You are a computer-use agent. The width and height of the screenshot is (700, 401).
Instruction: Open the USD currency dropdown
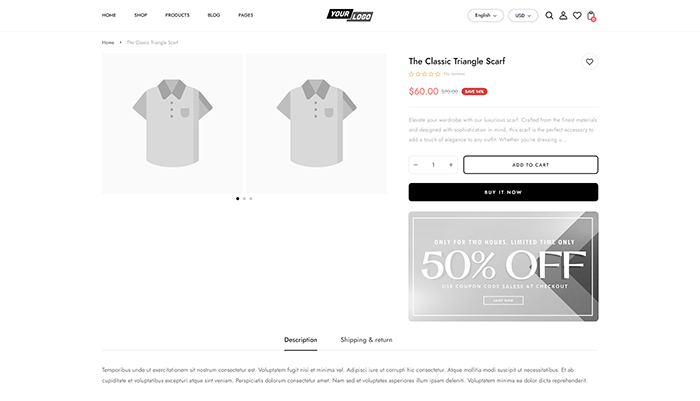[523, 16]
